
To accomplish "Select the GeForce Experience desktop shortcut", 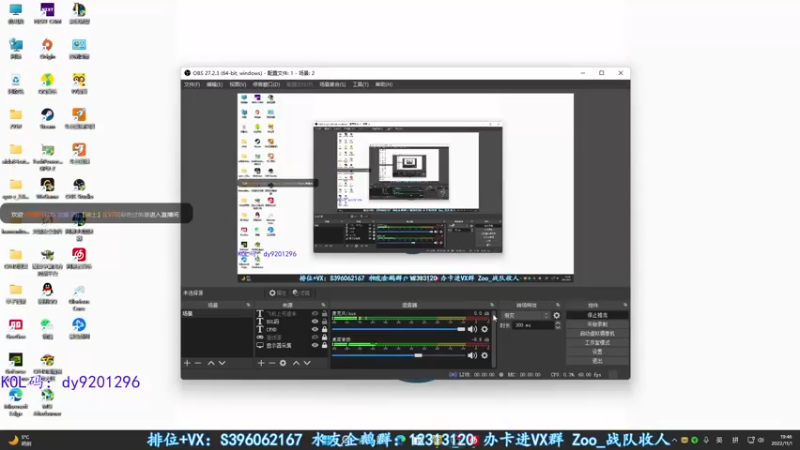I will (16, 363).
